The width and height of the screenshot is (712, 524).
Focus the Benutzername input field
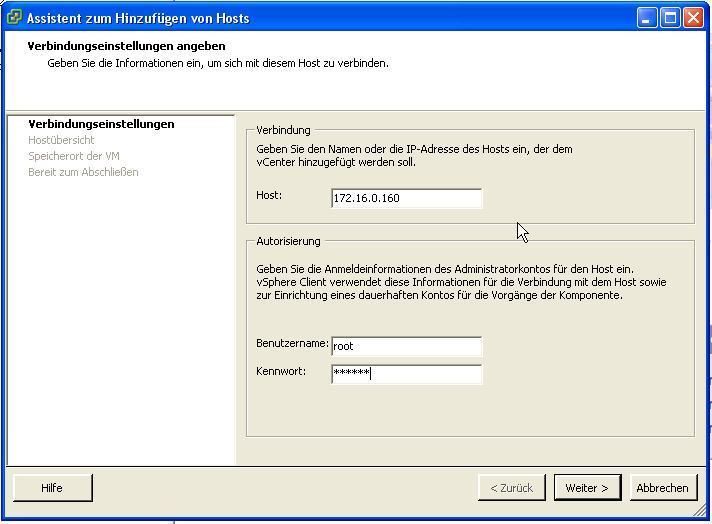pyautogui.click(x=406, y=346)
